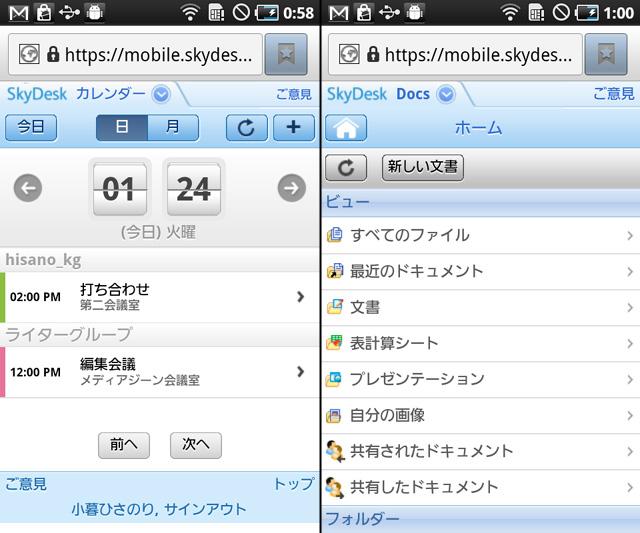This screenshot has width=640, height=533.
Task: Tap battery charging icon in left status bar
Action: tap(267, 13)
